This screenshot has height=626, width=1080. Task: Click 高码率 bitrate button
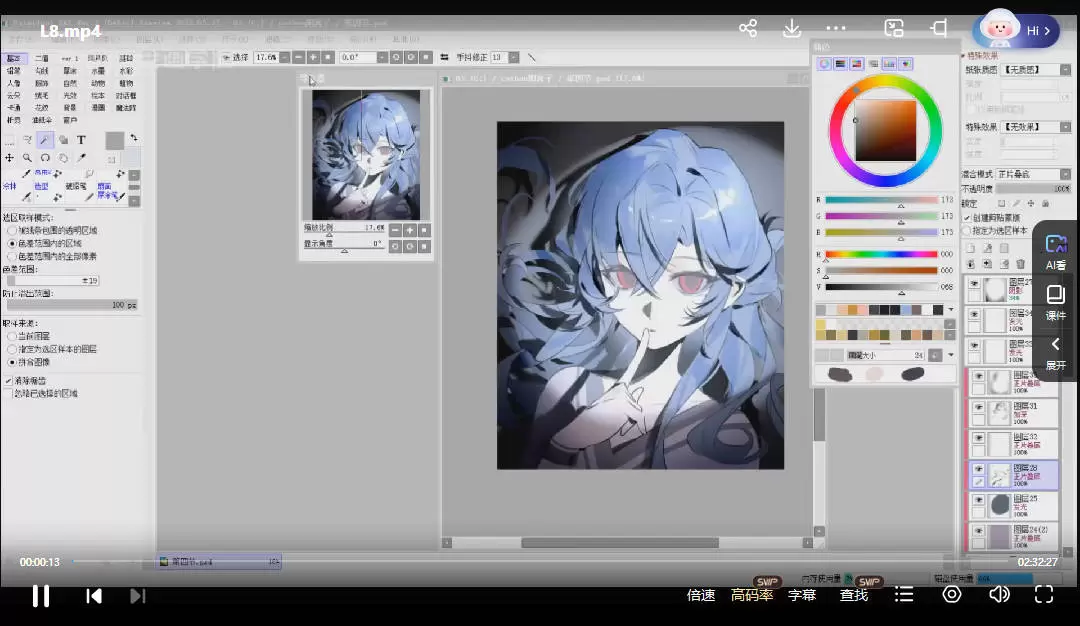[751, 595]
